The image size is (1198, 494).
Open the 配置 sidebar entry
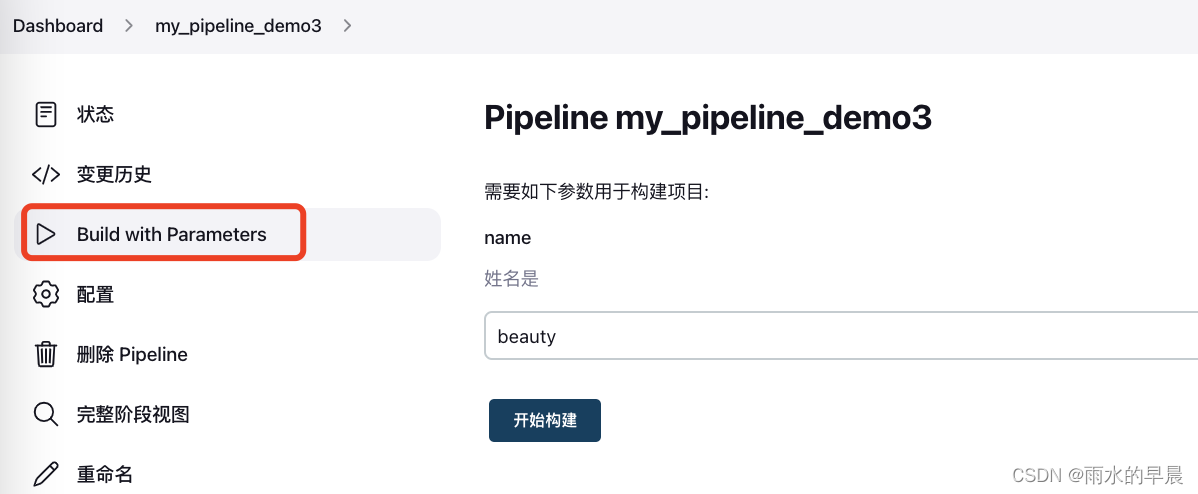point(96,295)
